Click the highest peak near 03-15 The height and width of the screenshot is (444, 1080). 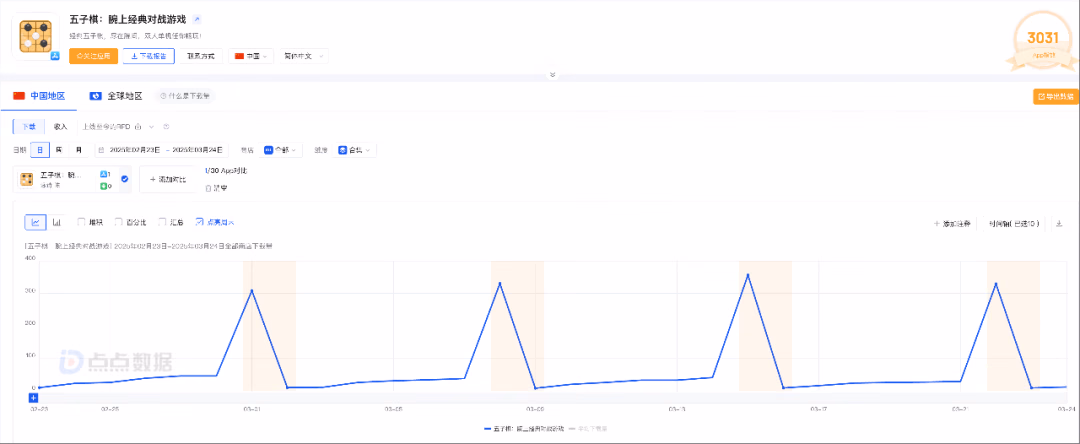pyautogui.click(x=747, y=274)
